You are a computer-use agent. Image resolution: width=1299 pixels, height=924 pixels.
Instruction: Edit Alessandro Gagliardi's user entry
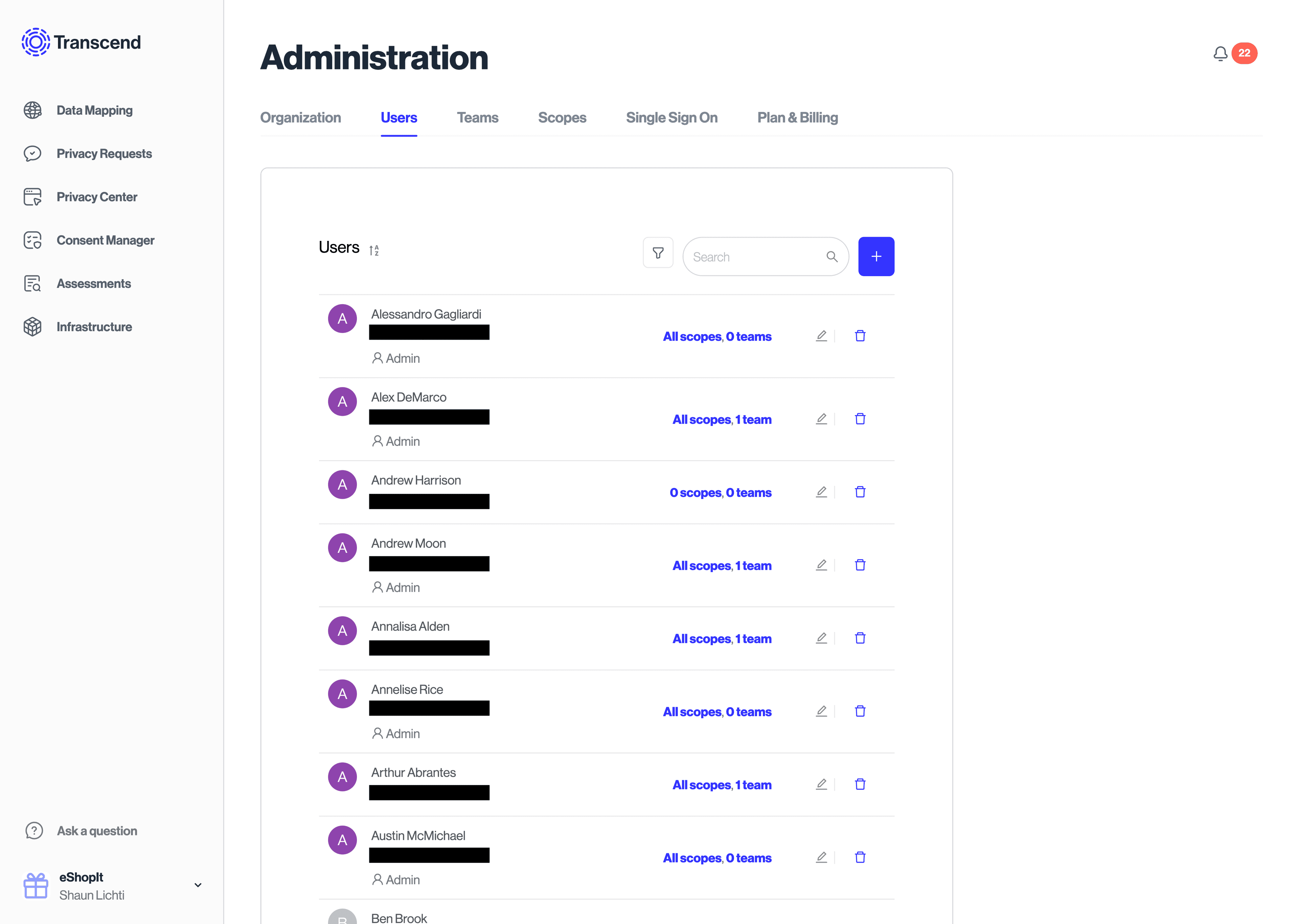point(821,336)
